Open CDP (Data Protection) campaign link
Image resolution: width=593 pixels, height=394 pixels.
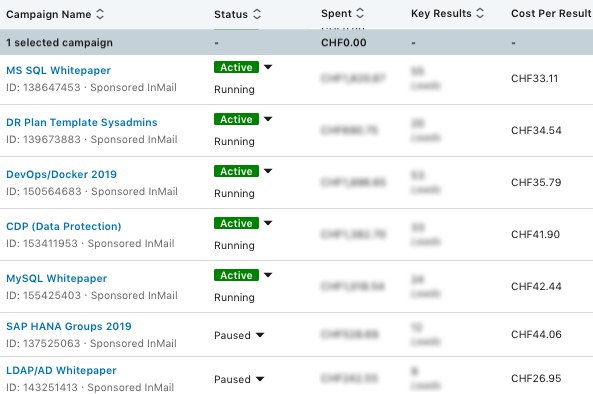click(x=64, y=226)
